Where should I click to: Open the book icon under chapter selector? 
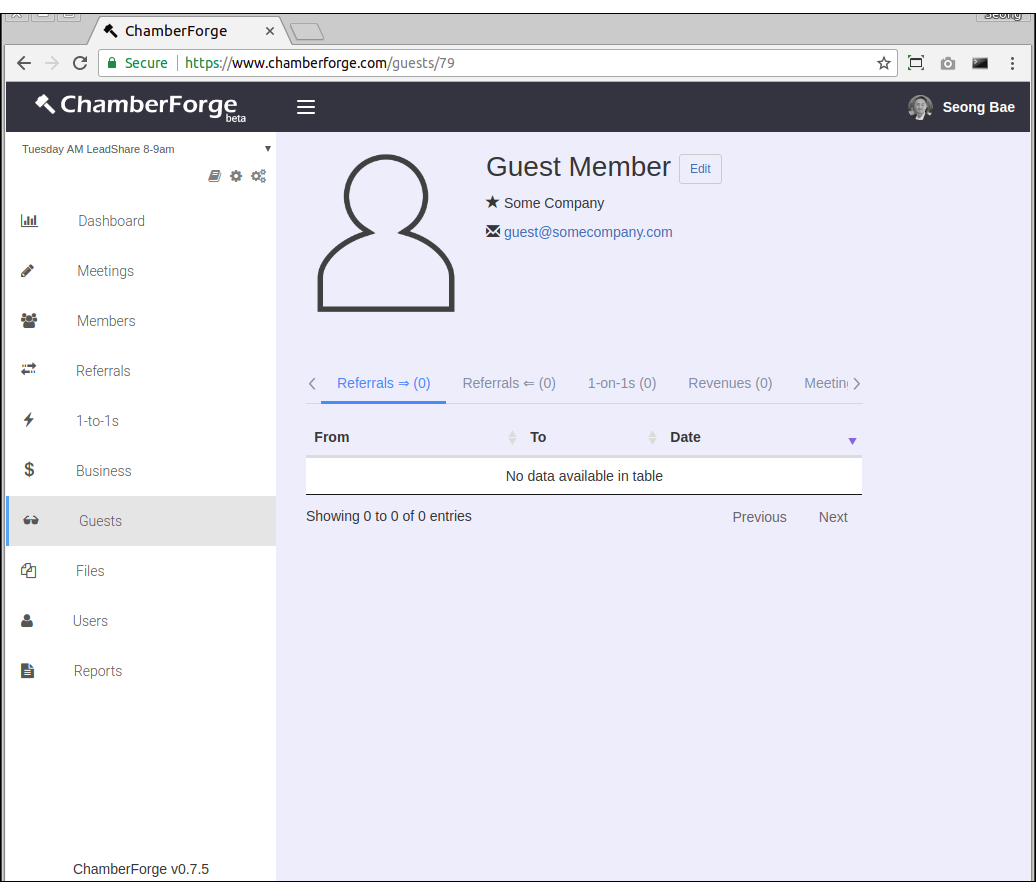(x=214, y=176)
